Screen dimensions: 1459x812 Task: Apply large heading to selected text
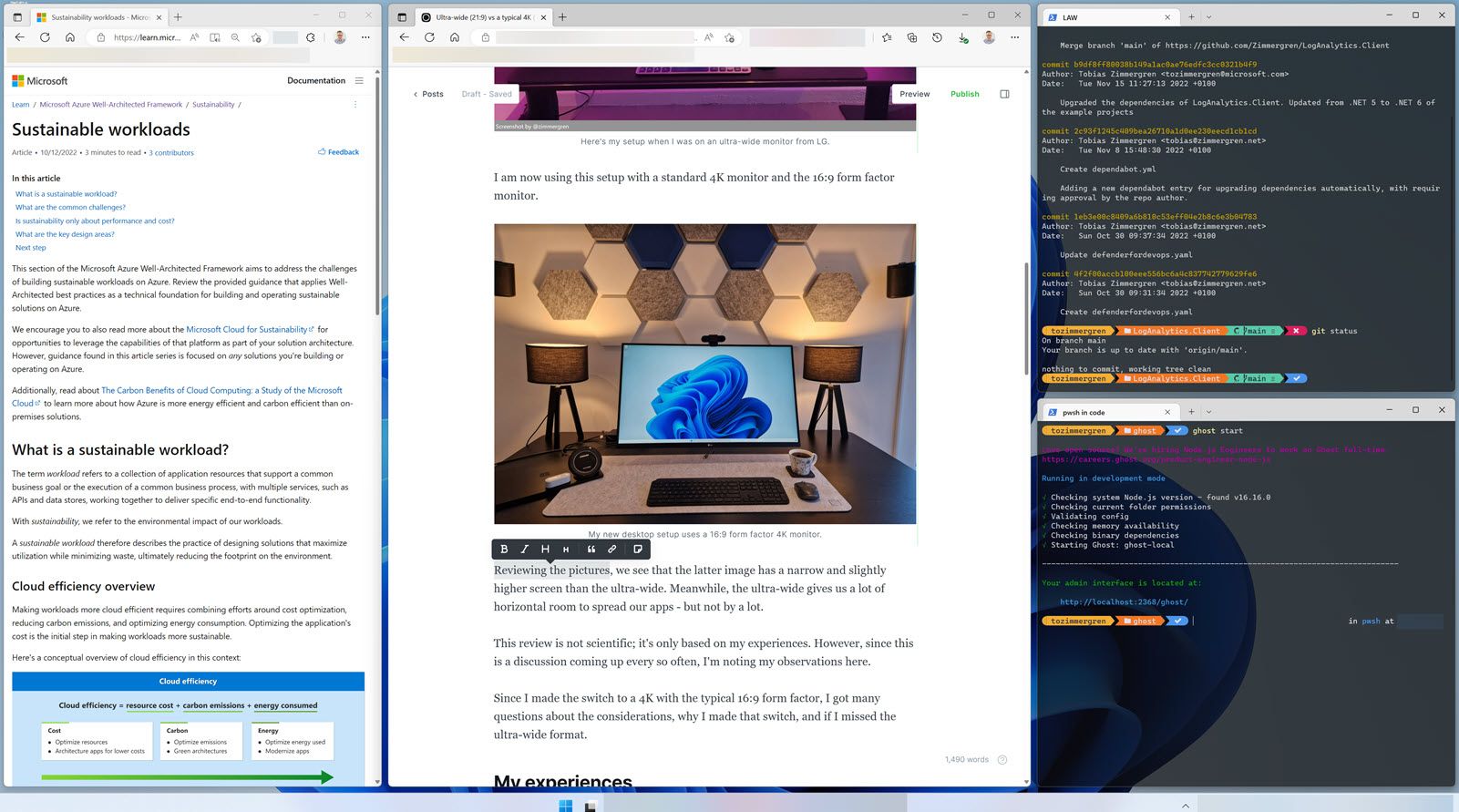545,550
